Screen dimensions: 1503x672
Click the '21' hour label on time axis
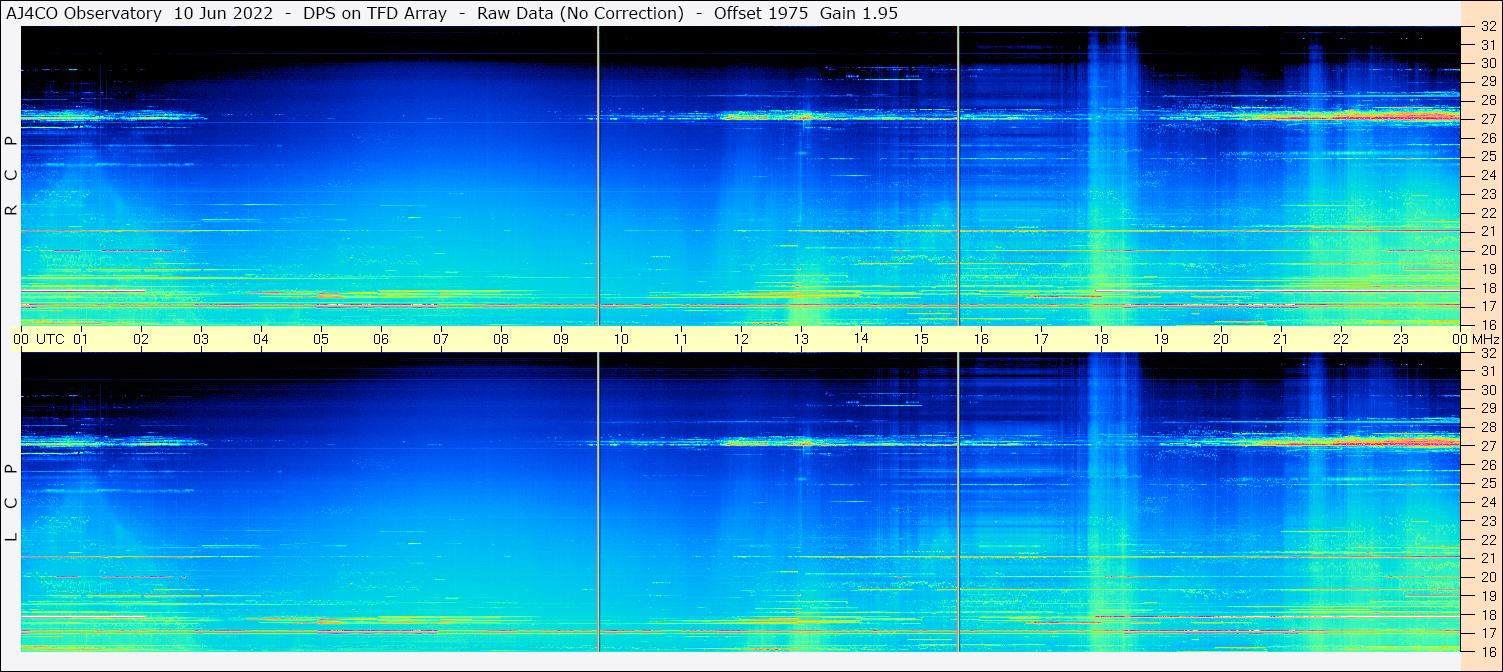click(x=1281, y=339)
